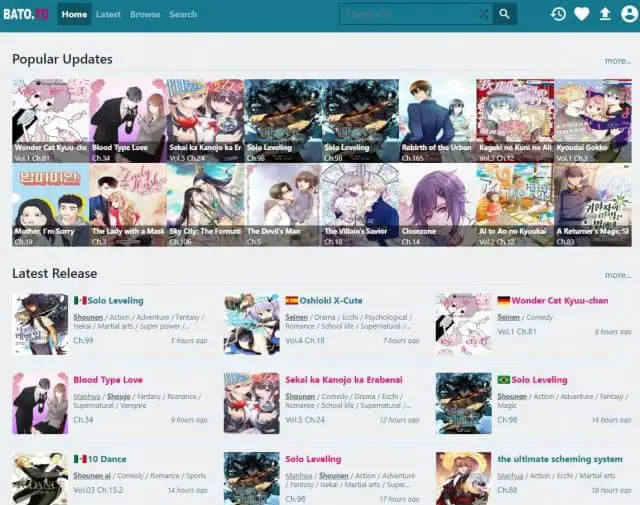The height and width of the screenshot is (505, 640).
Task: Click the BATO.TO logo
Action: point(26,14)
